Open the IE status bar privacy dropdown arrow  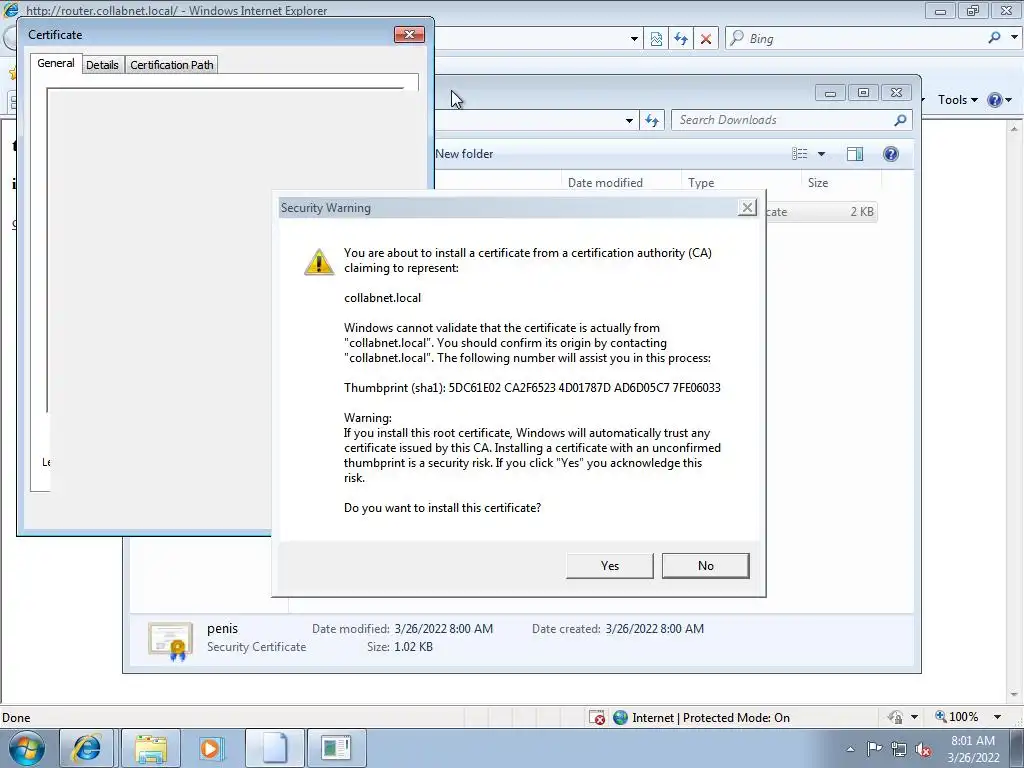click(914, 717)
